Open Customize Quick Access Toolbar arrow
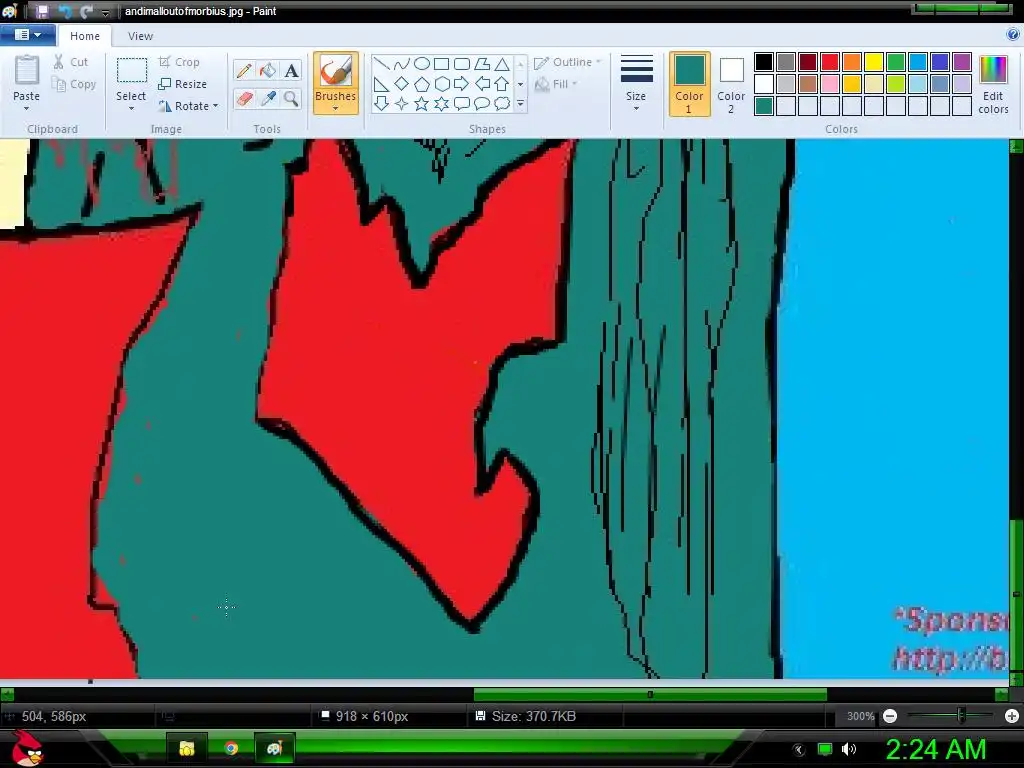 point(105,12)
